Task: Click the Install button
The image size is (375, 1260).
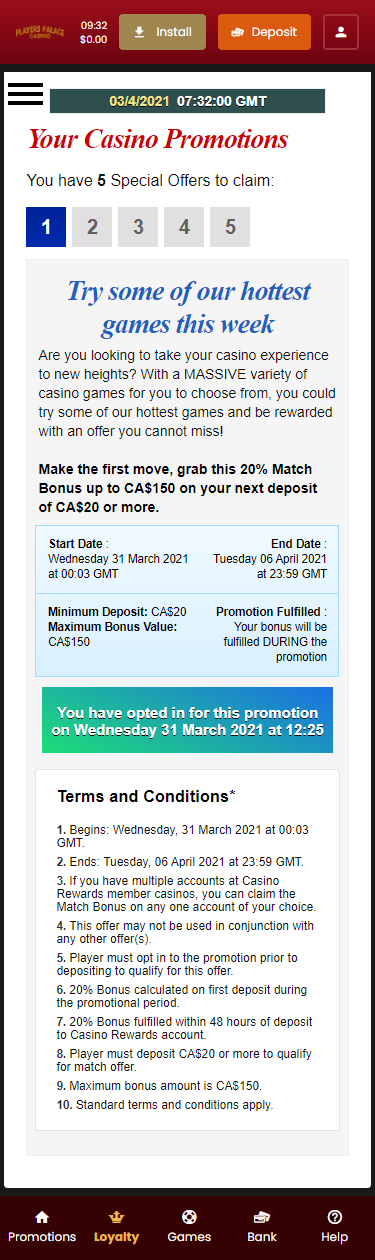Action: pyautogui.click(x=162, y=32)
